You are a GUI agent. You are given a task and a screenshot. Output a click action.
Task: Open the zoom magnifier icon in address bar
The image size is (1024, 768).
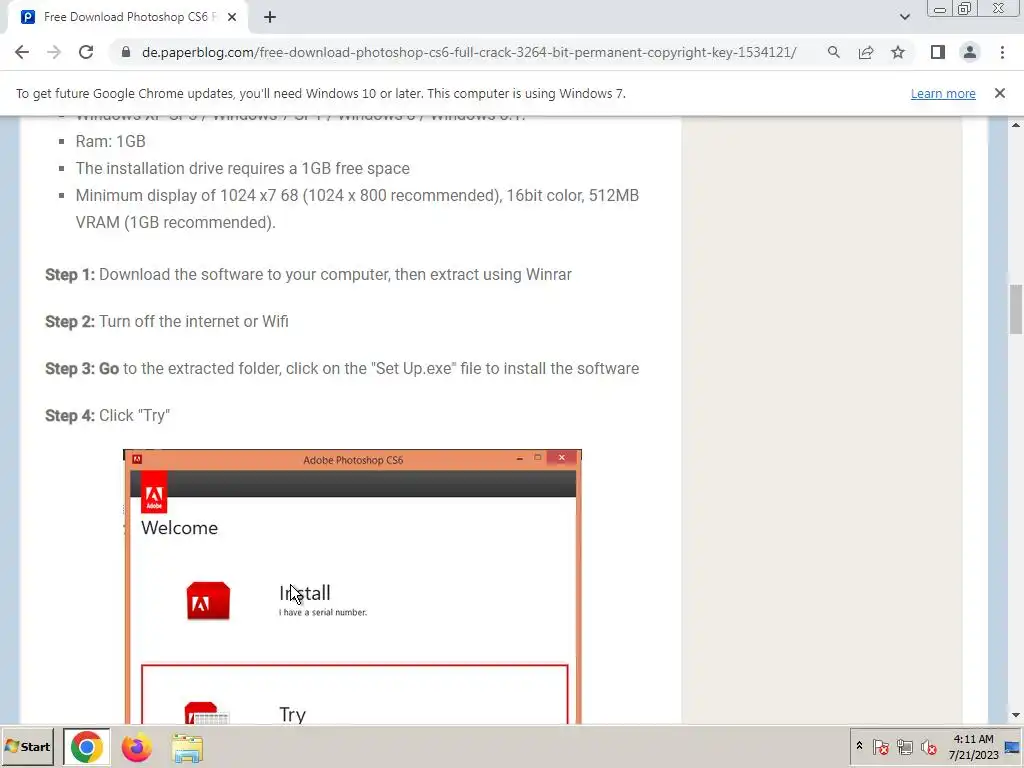tap(833, 52)
